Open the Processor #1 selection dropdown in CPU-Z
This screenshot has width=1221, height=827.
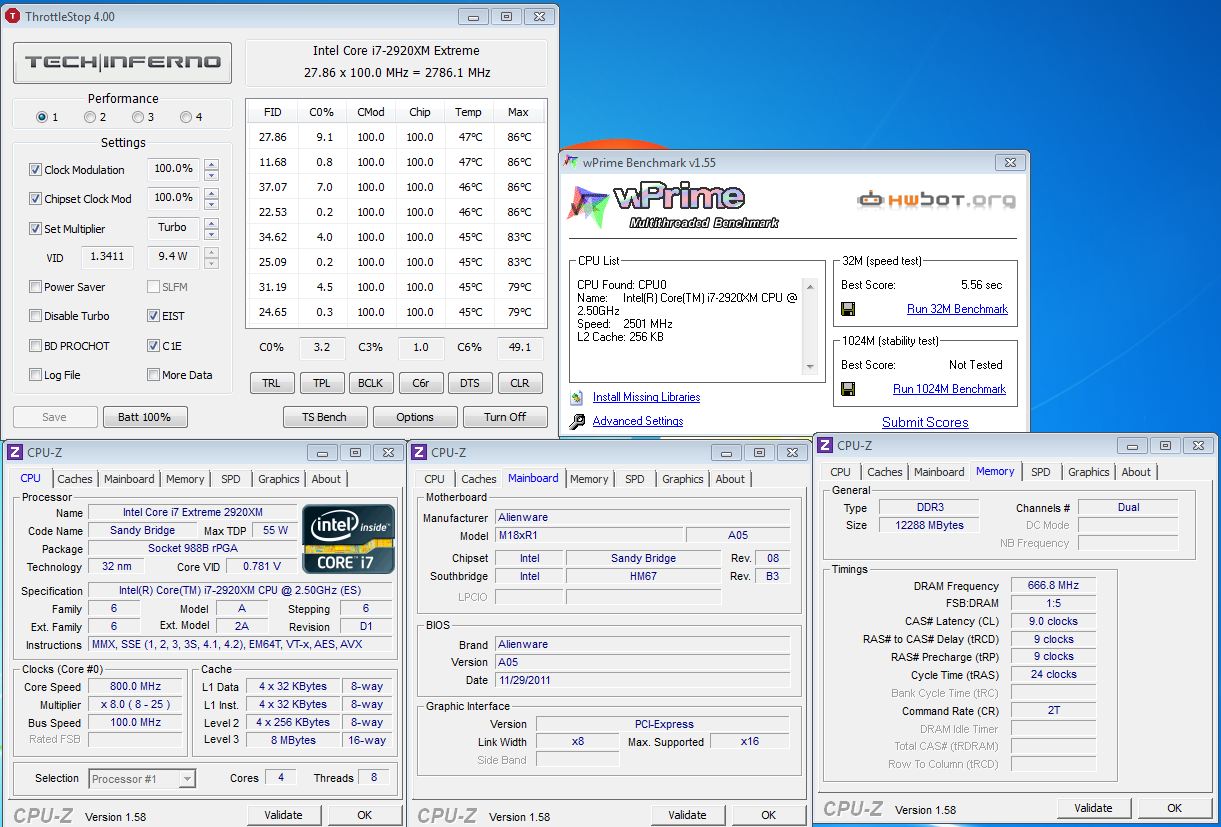(x=142, y=778)
